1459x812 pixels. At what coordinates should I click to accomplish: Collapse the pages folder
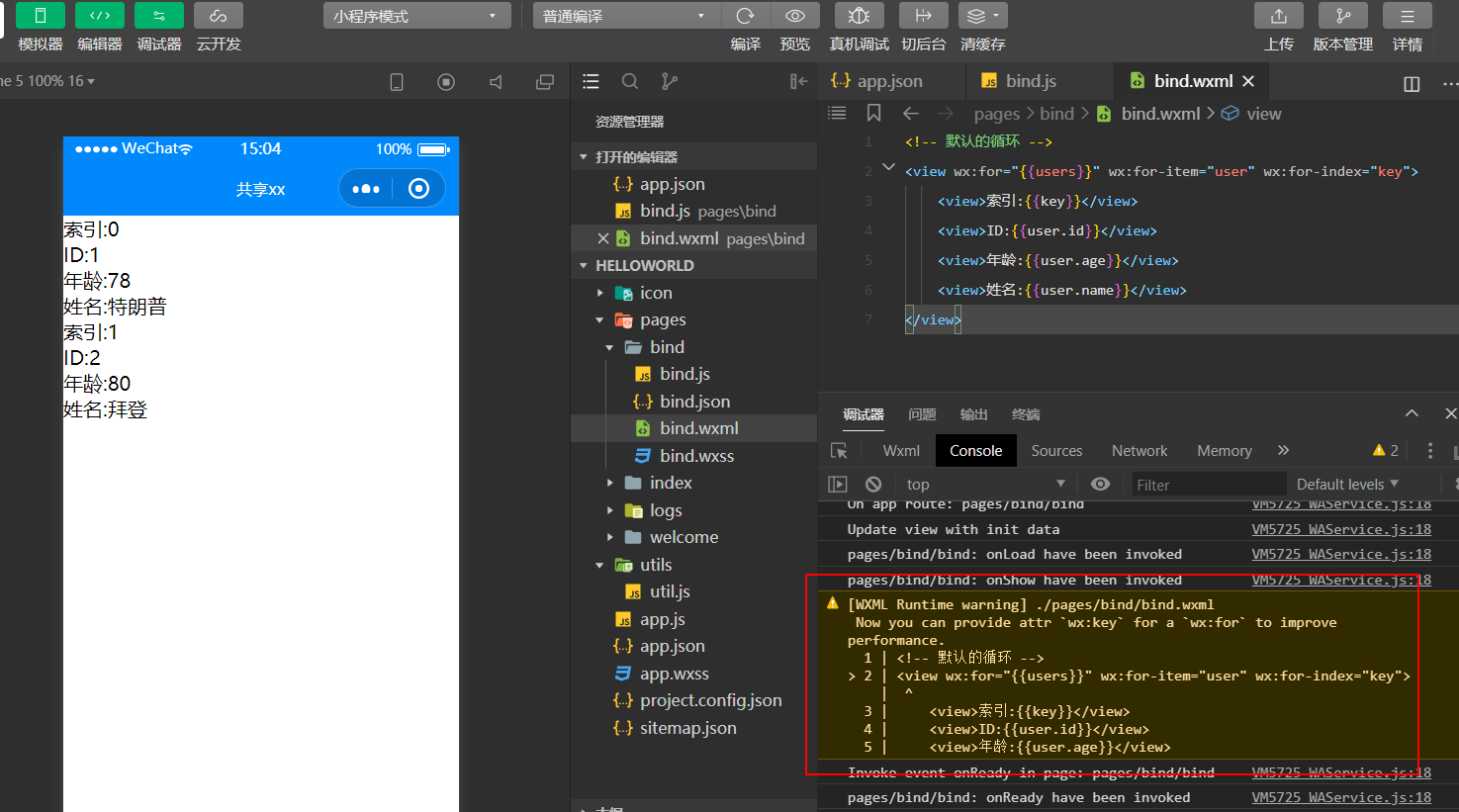click(x=599, y=320)
